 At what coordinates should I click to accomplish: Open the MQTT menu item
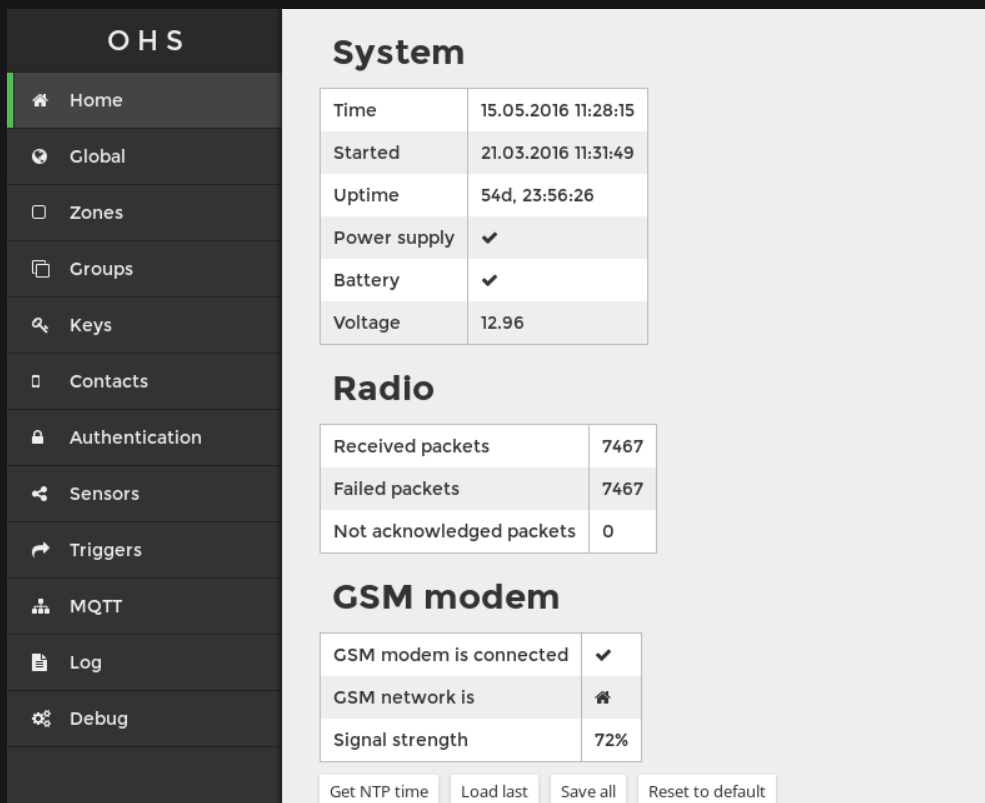coord(144,606)
